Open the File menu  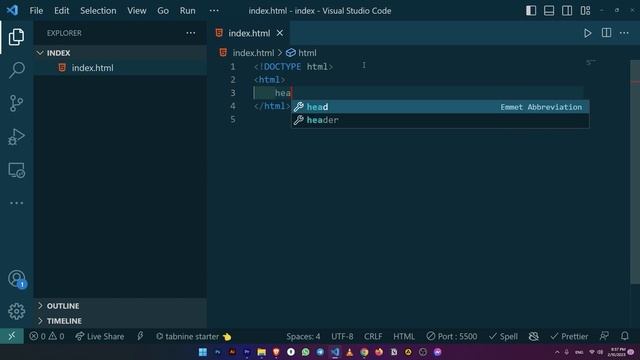pyautogui.click(x=36, y=11)
